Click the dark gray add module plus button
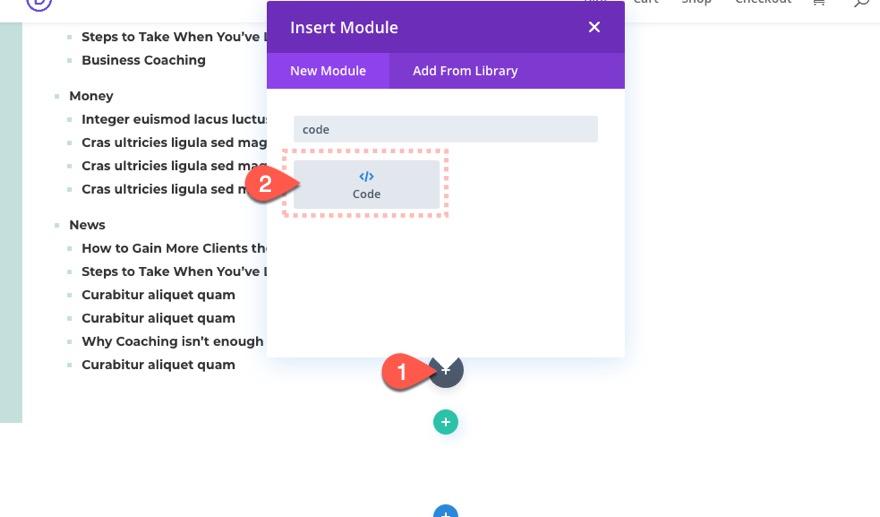880x517 pixels. point(446,370)
